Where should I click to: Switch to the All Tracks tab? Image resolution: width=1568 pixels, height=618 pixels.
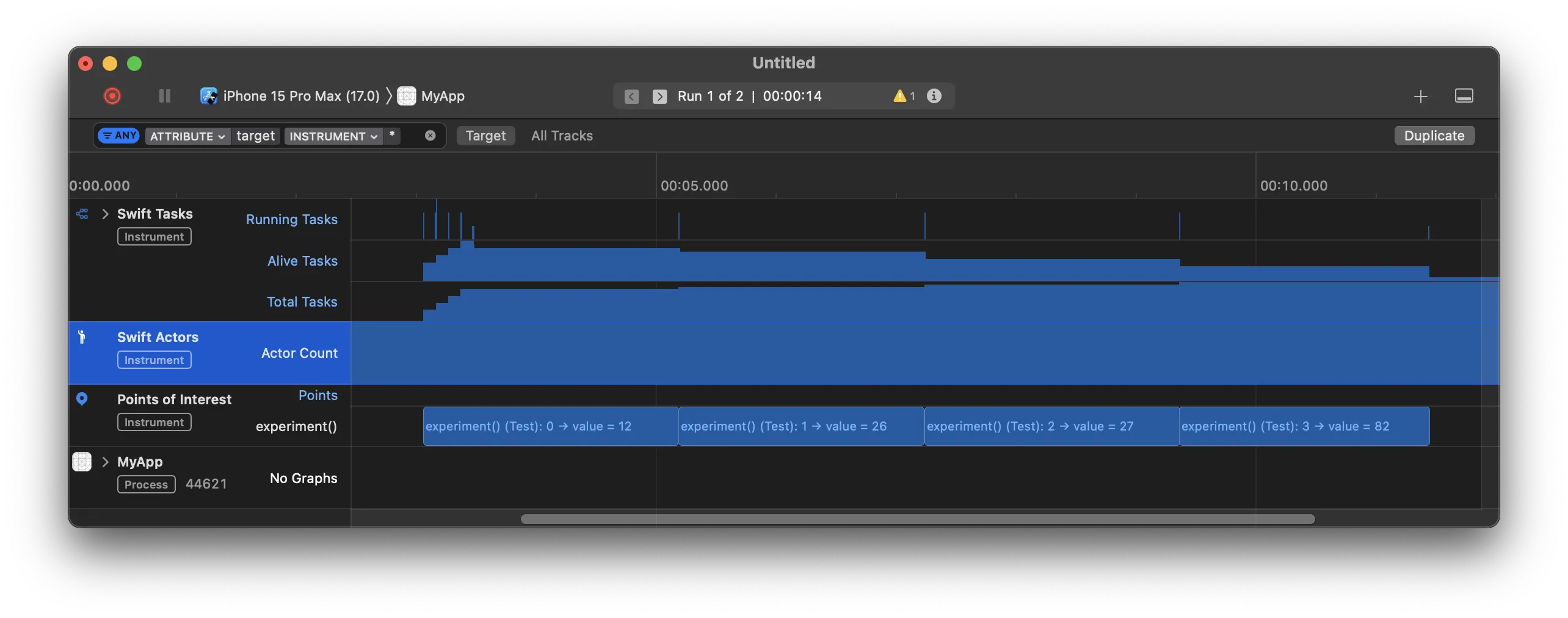coord(562,136)
